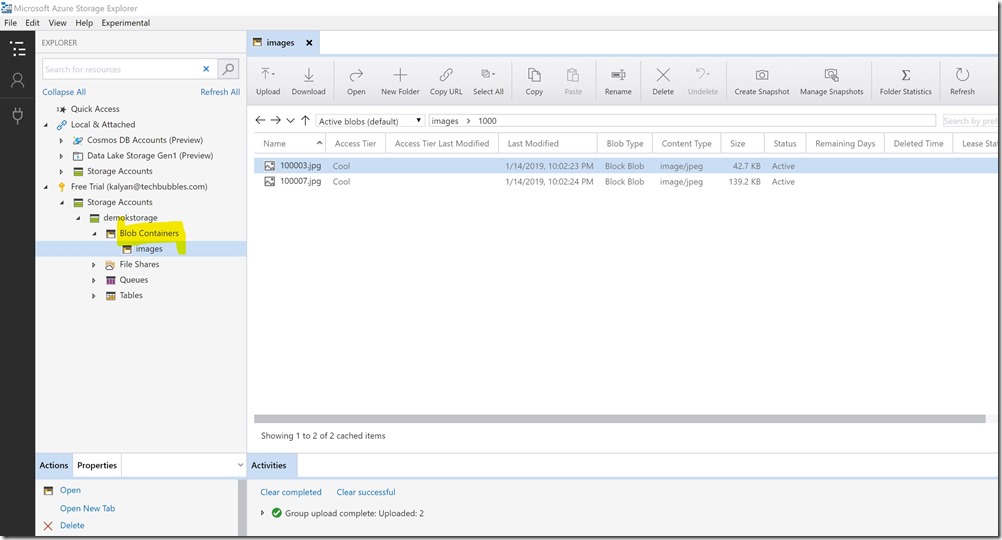Open the View menu
Viewport: 1002px width, 540px height.
[58, 22]
